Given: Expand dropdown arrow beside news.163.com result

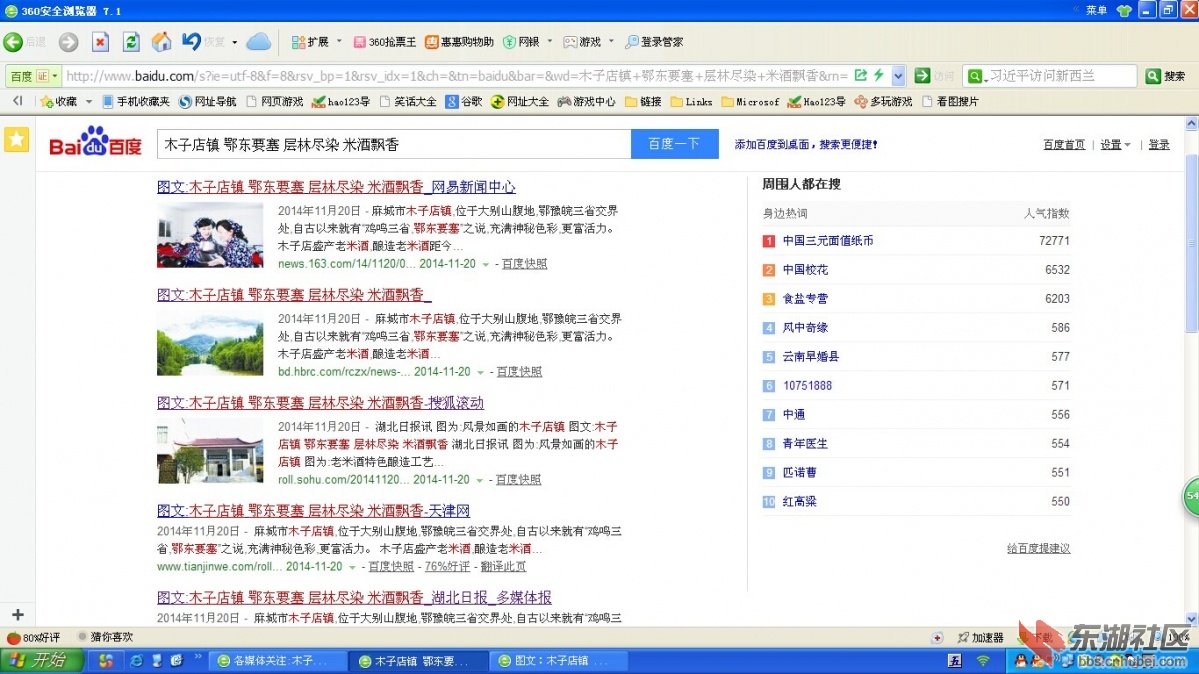Looking at the screenshot, I should 486,264.
